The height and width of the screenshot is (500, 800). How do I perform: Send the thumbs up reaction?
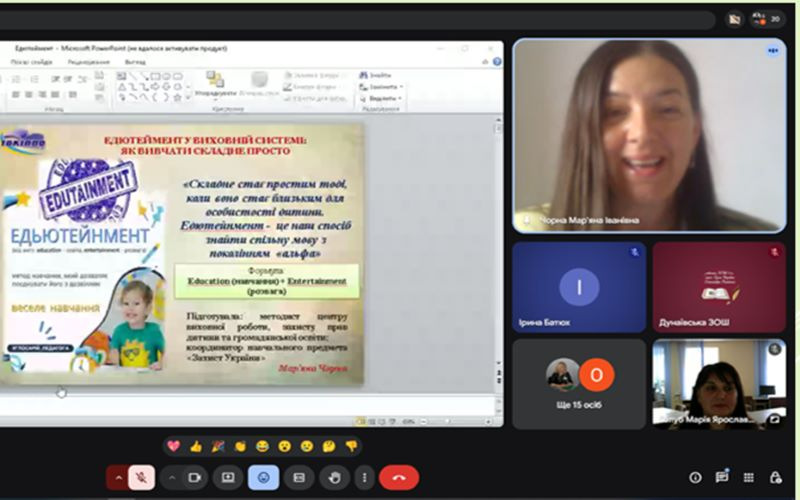click(196, 446)
